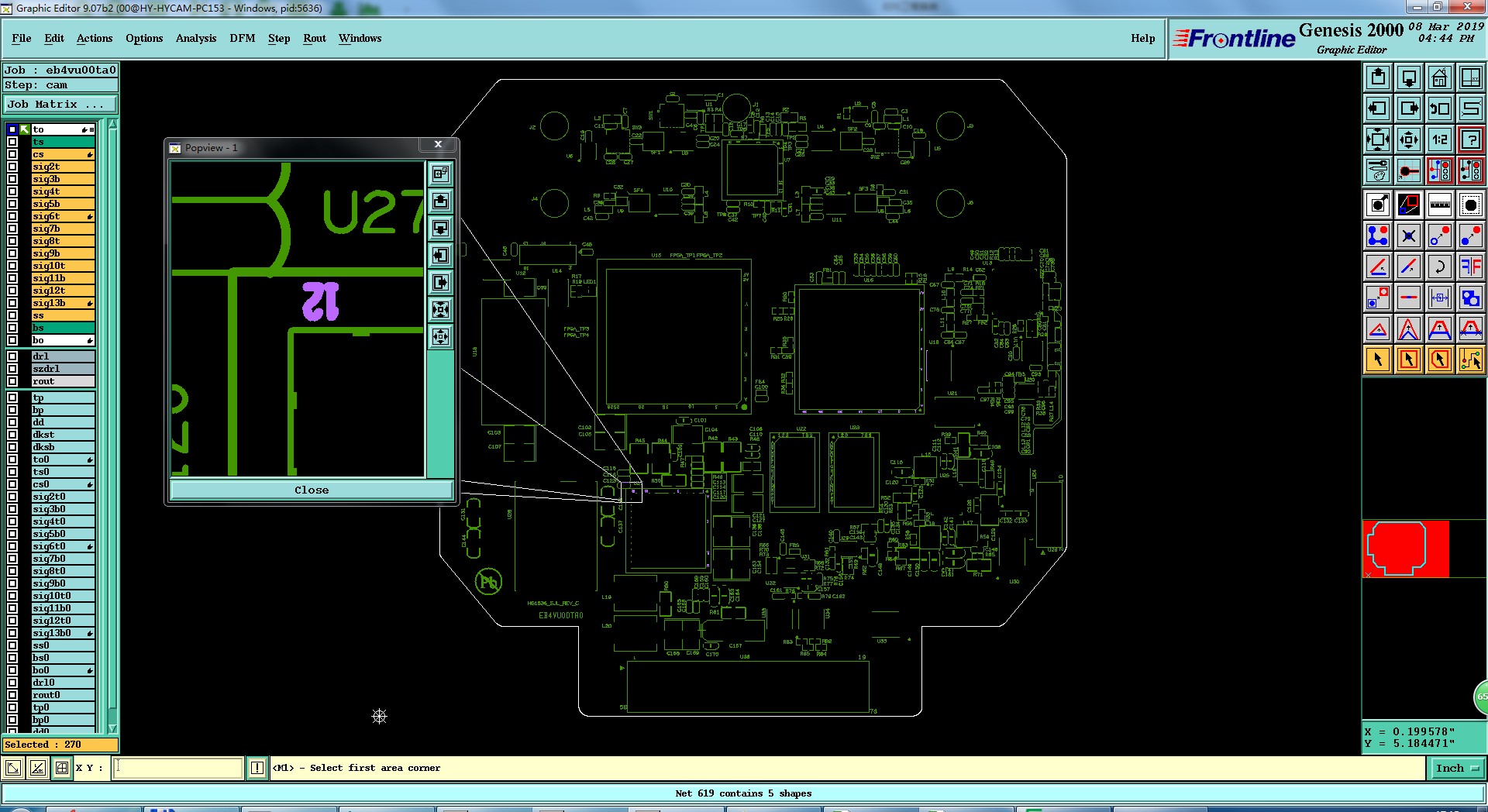Select the bo layer row
This screenshot has height=812, width=1488.
tap(63, 340)
